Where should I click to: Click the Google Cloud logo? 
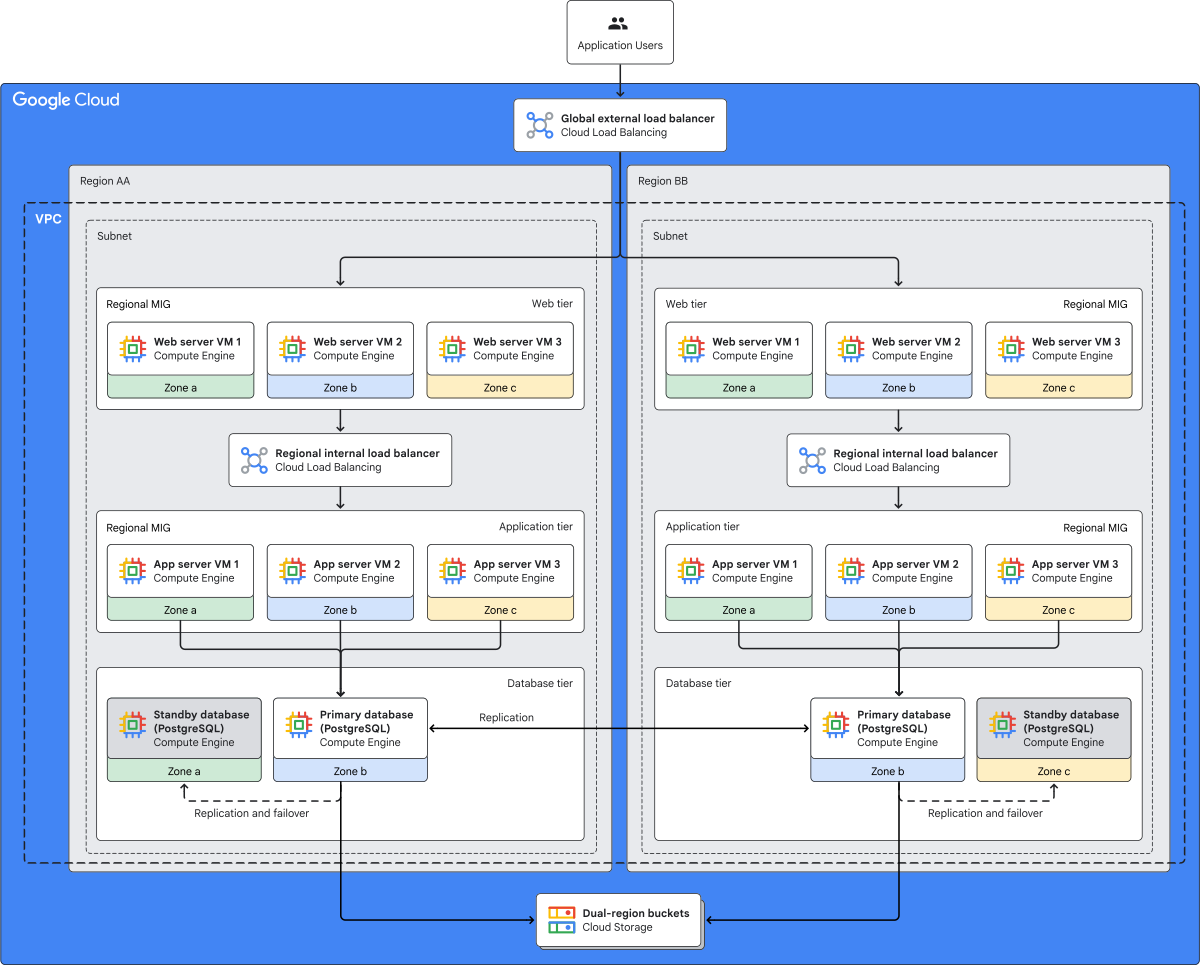pyautogui.click(x=66, y=100)
